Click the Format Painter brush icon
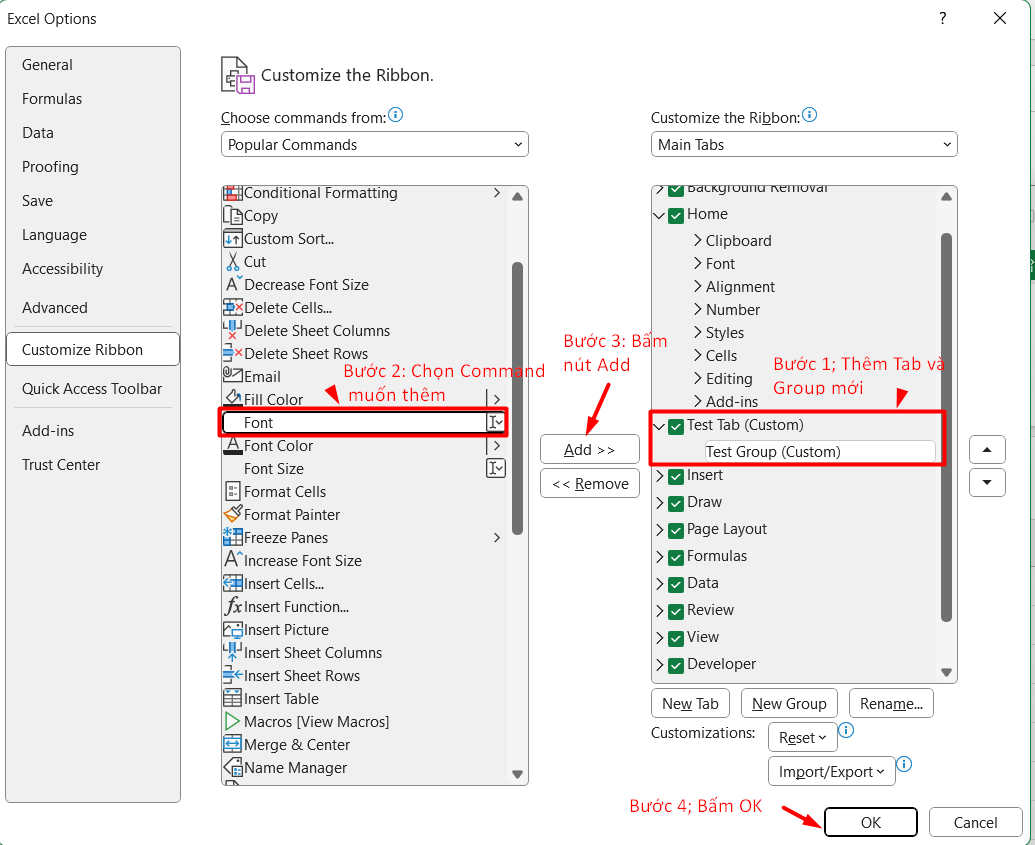The width and height of the screenshot is (1035, 845). tap(233, 514)
